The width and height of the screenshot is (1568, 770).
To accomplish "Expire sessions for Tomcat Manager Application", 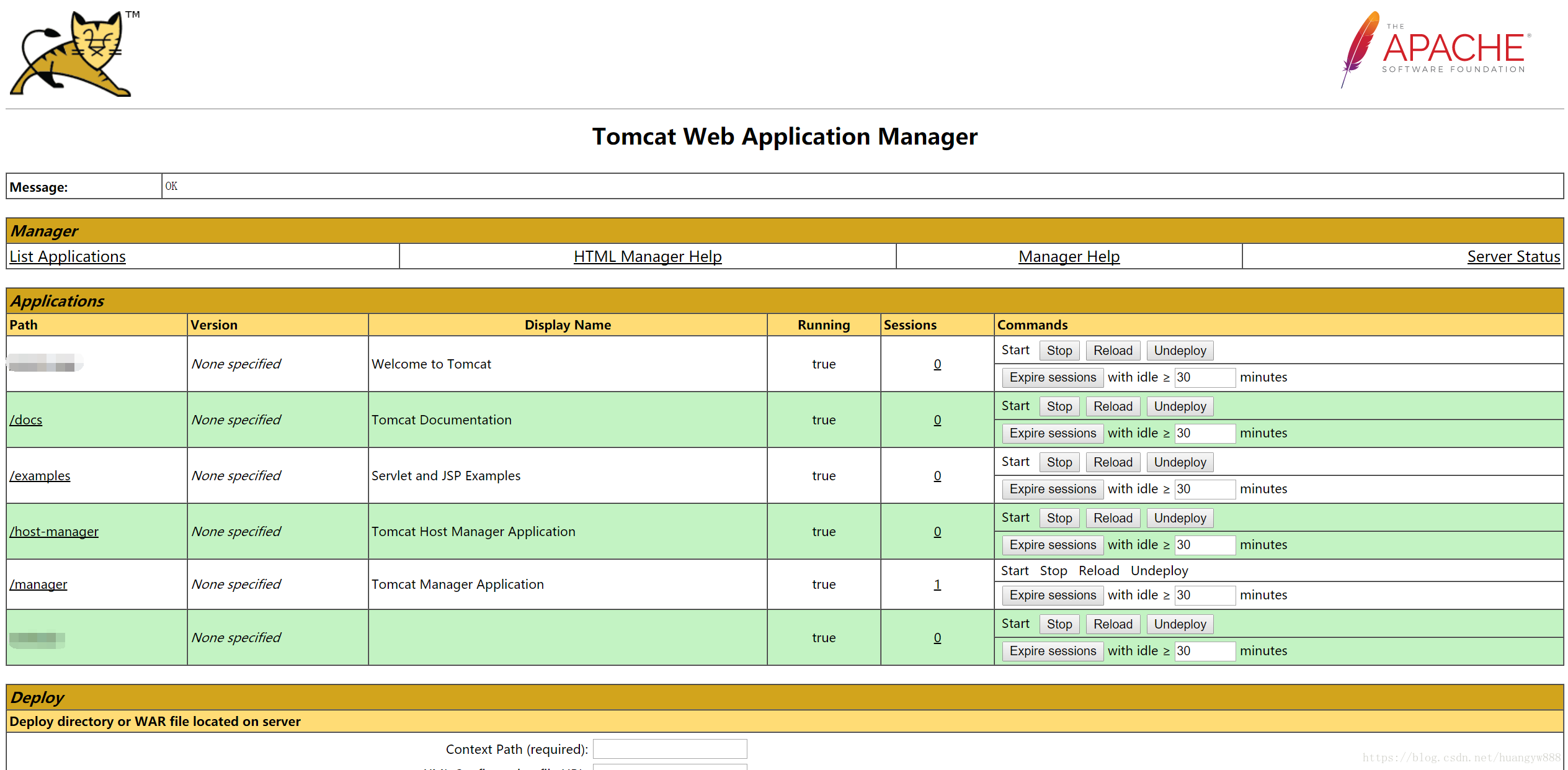I will coord(1053,595).
